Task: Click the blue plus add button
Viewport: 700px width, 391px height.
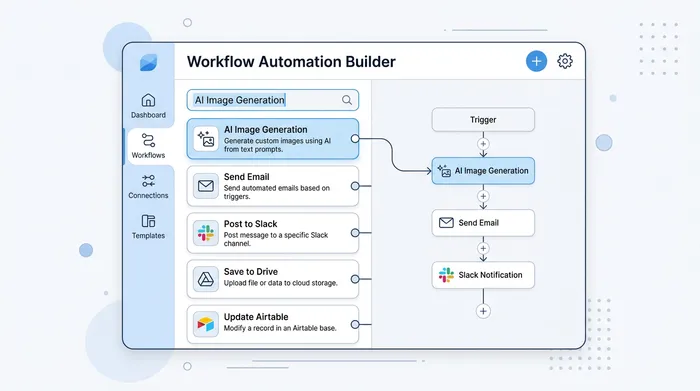Action: click(536, 61)
